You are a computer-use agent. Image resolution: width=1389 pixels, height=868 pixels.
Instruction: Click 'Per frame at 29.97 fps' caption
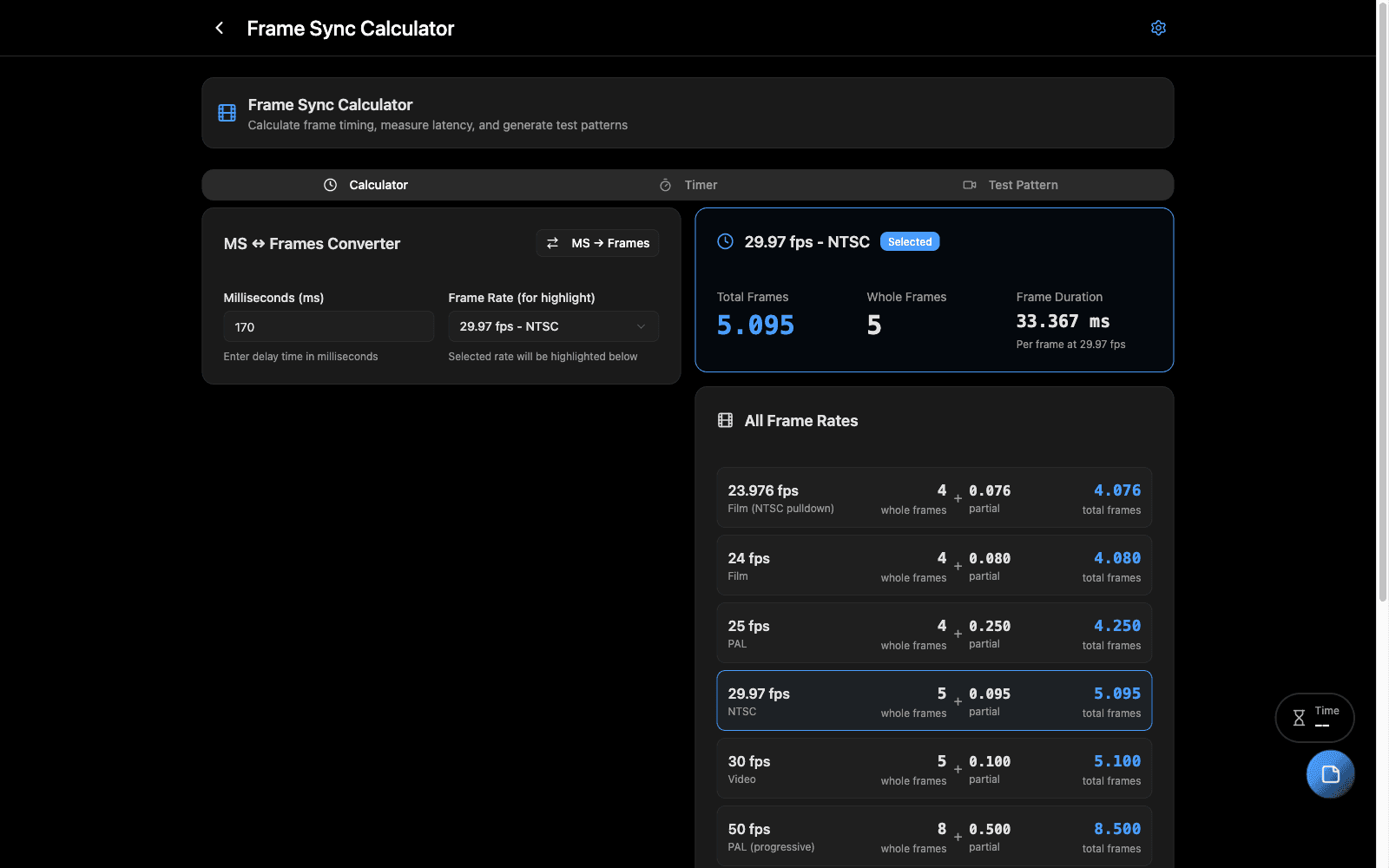pos(1070,345)
